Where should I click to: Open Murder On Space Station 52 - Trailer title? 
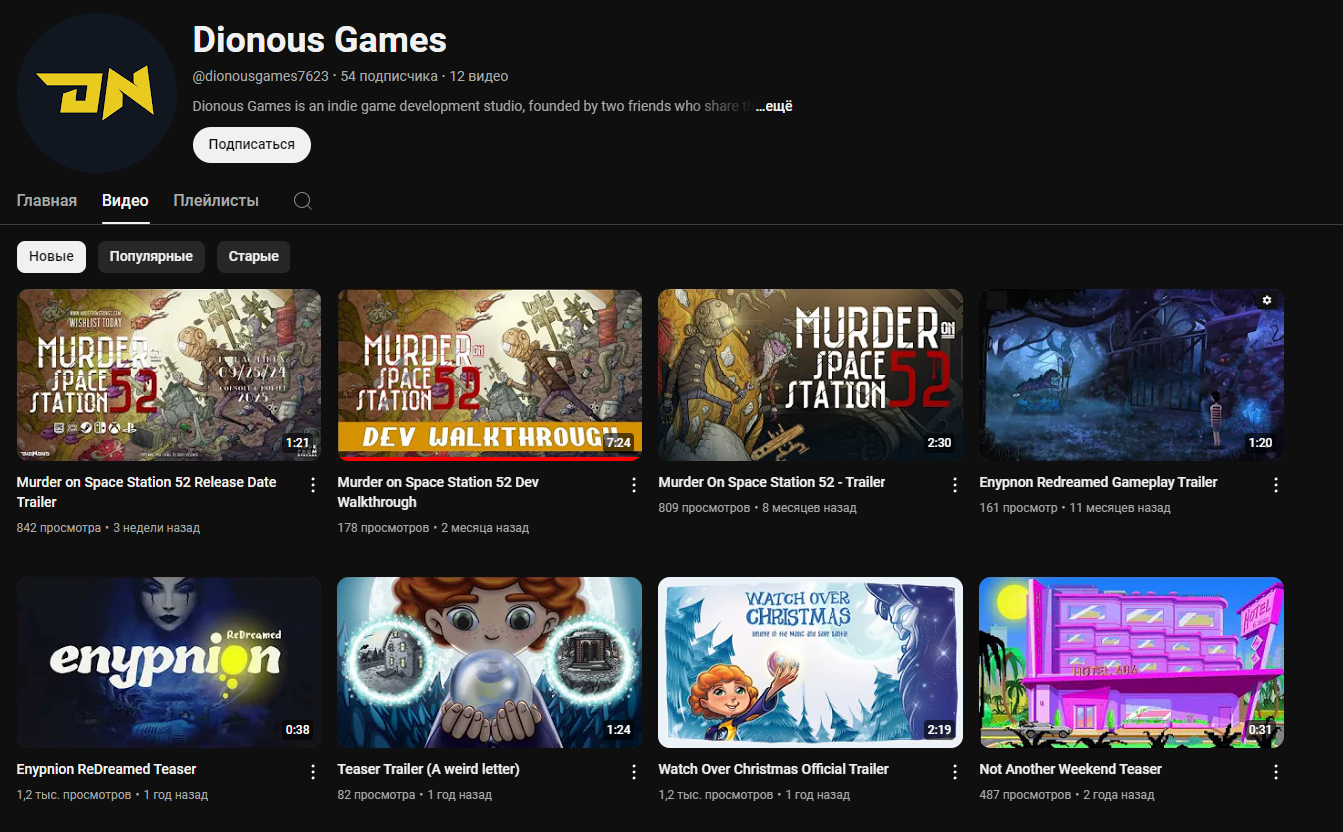772,482
